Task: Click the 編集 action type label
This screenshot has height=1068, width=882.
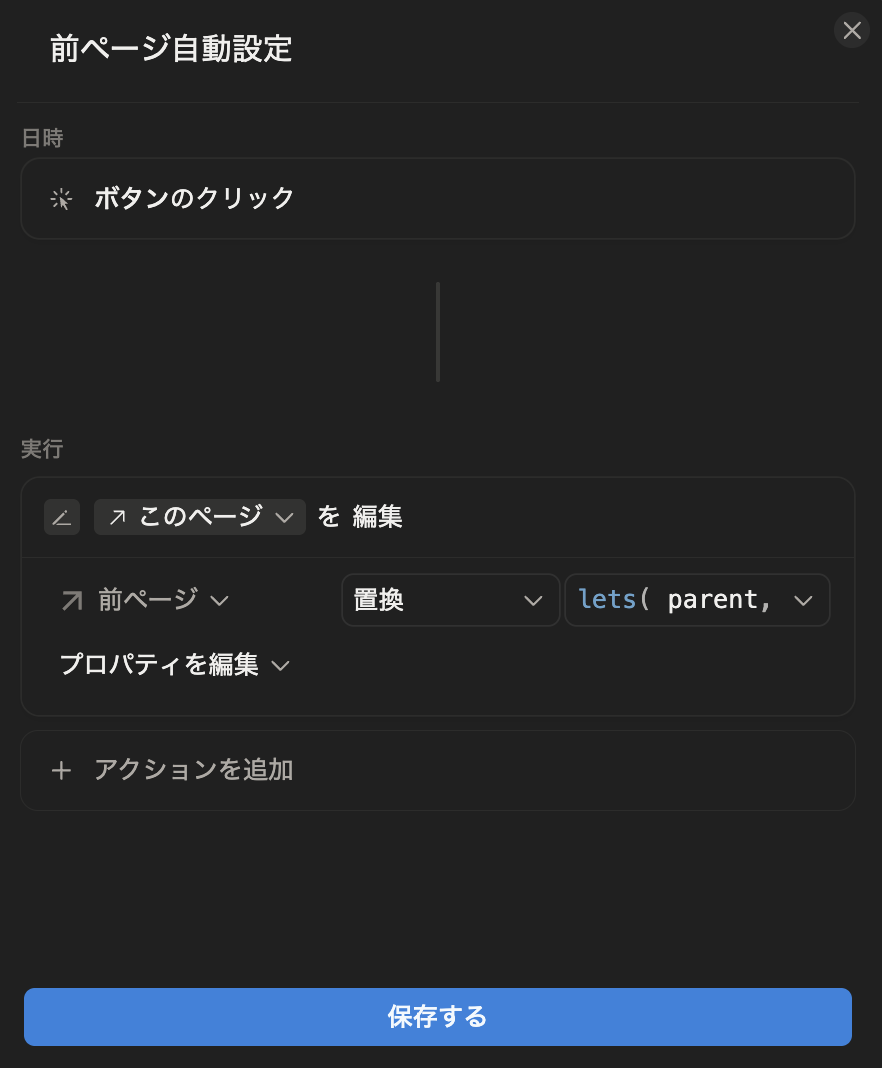Action: pyautogui.click(x=377, y=517)
